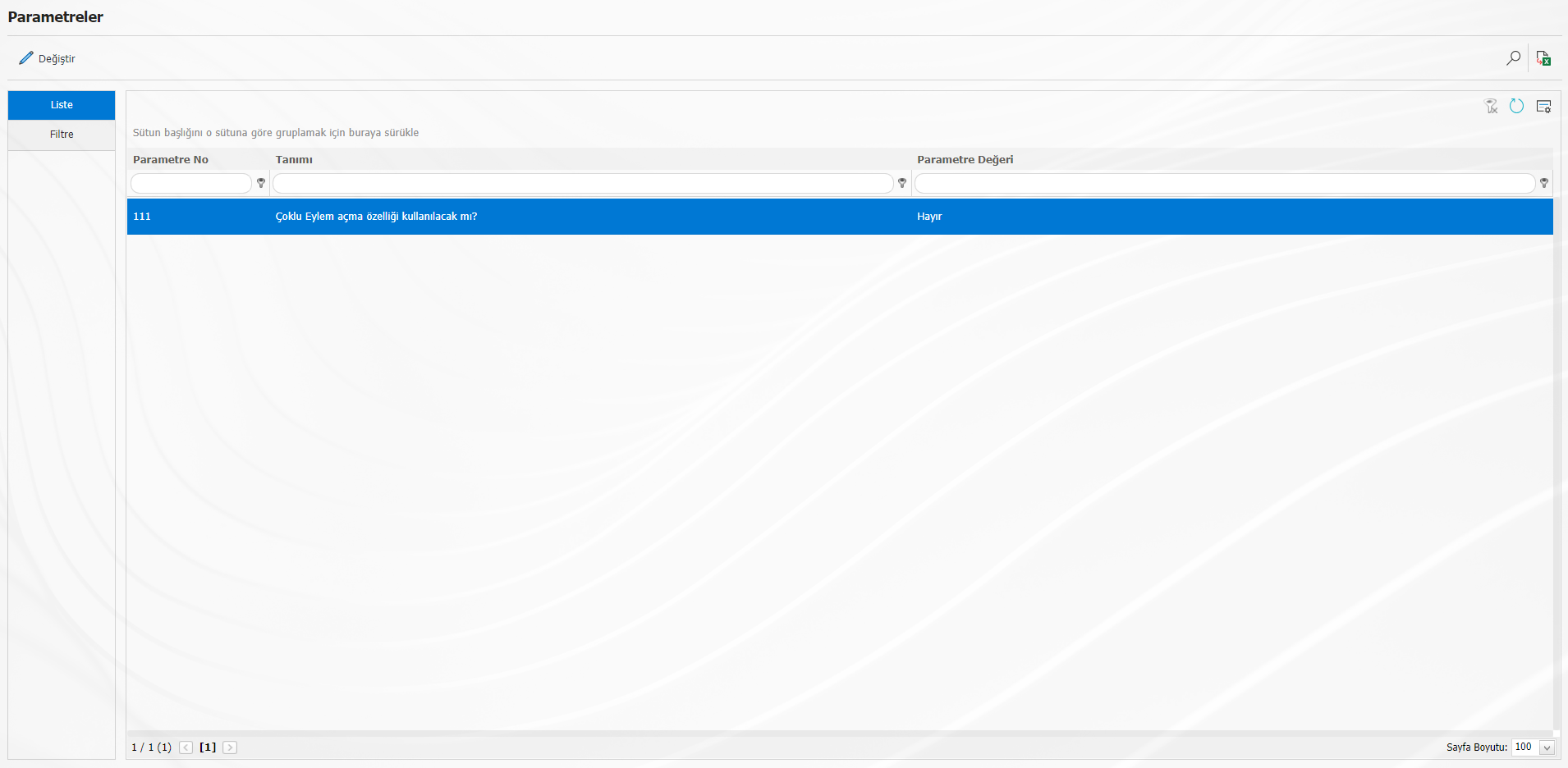Image resolution: width=1568 pixels, height=768 pixels.
Task: Sort by Parametre Değeri column header
Action: pyautogui.click(x=965, y=160)
